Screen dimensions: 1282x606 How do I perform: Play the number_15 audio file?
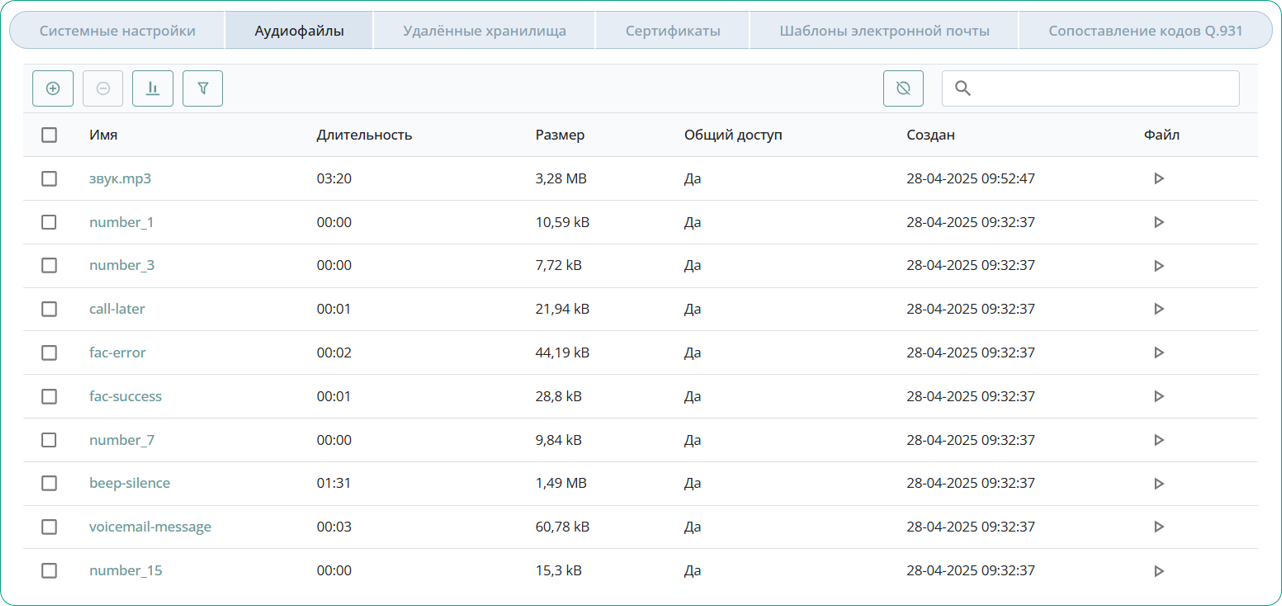(1159, 571)
